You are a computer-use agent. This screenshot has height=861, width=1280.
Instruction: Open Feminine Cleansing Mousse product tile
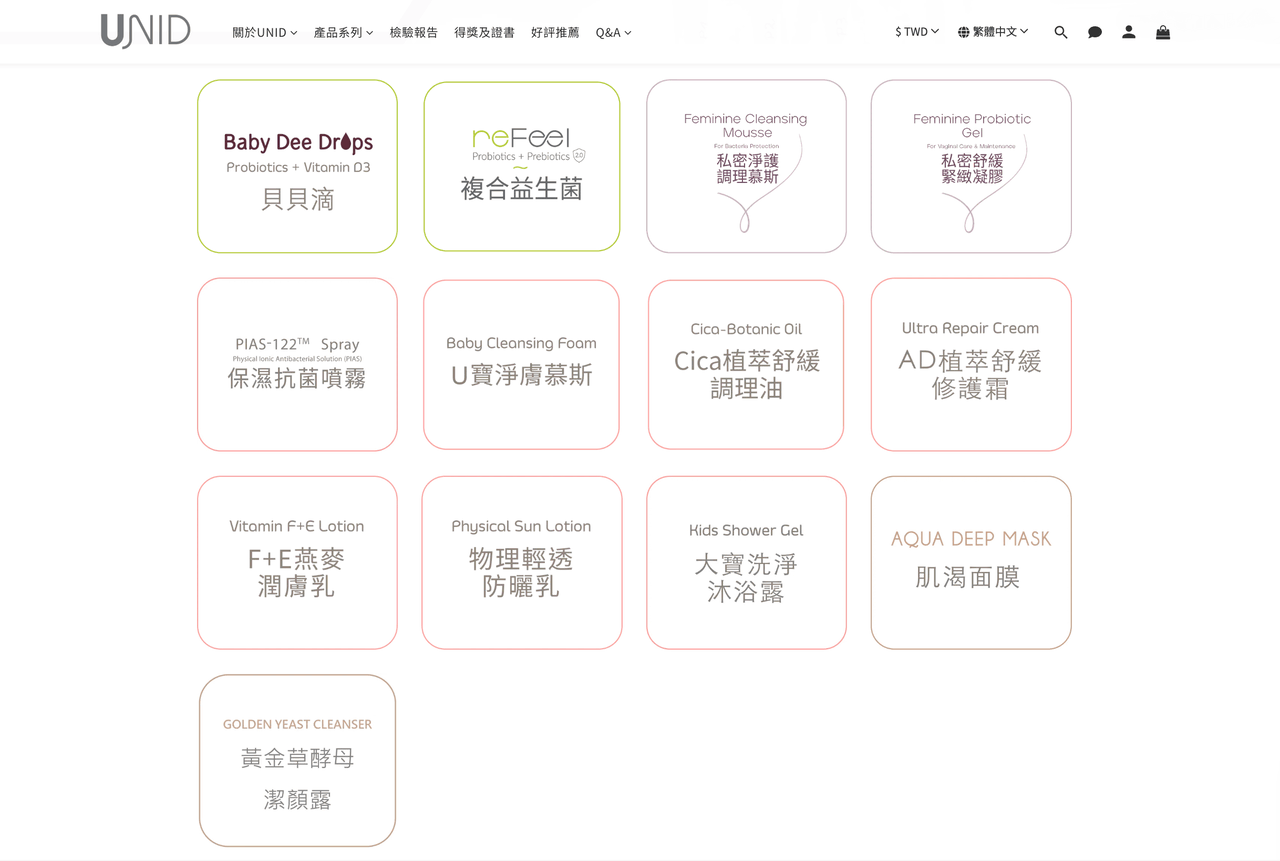(x=746, y=166)
